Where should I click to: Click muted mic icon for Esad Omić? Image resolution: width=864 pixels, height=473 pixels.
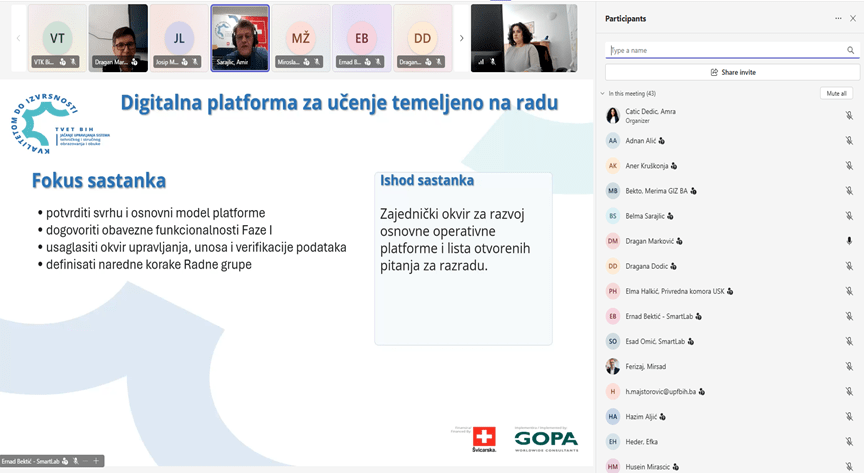tap(849, 341)
